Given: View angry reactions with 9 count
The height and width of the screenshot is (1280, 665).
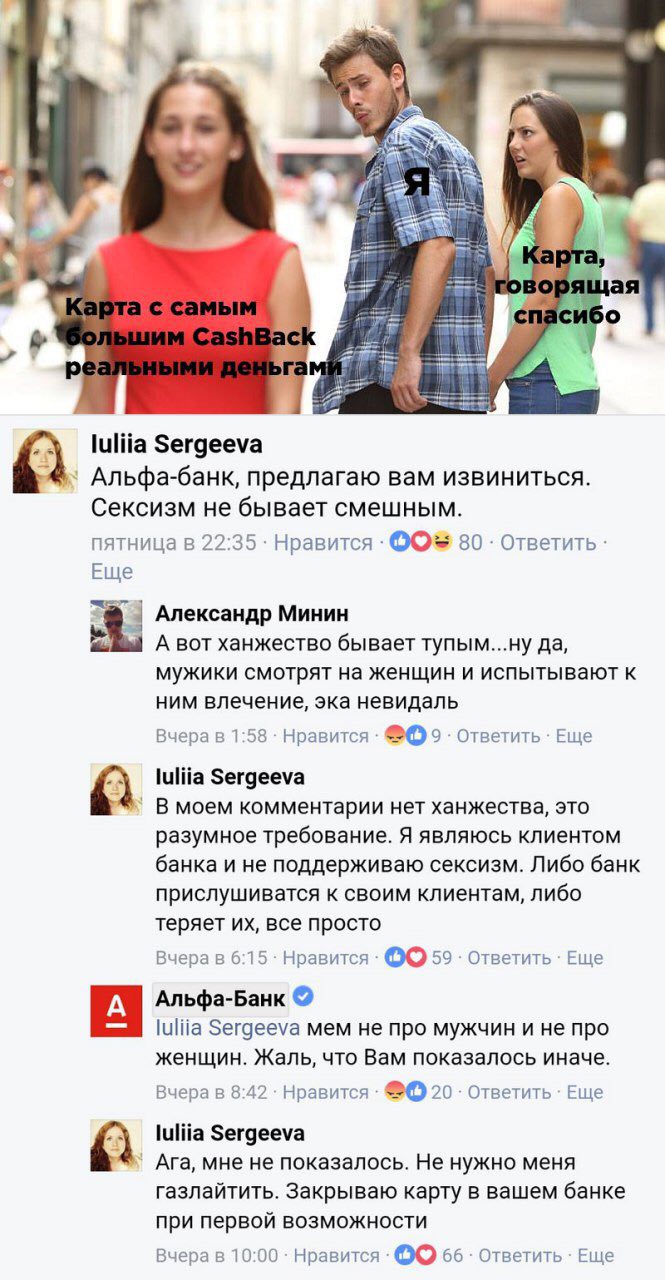Looking at the screenshot, I should point(413,736).
